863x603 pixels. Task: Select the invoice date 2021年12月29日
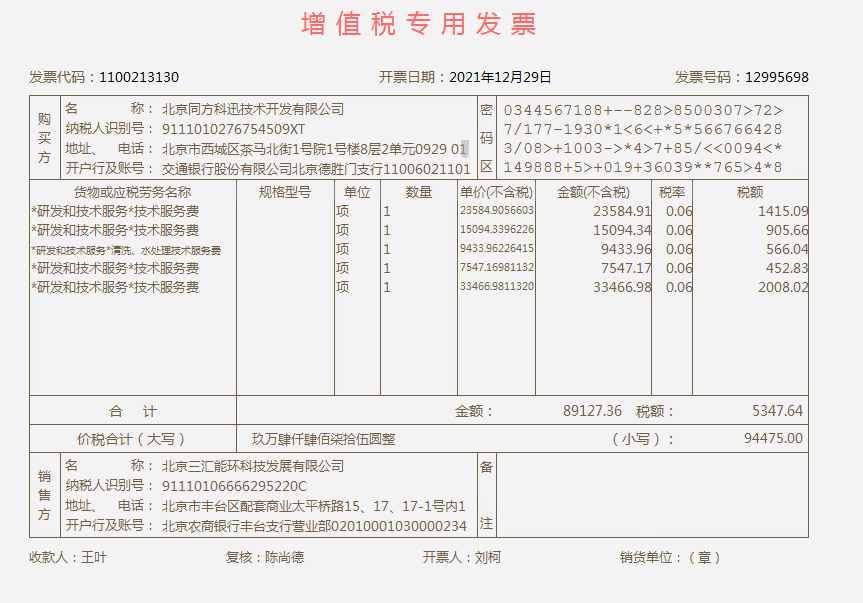point(500,77)
